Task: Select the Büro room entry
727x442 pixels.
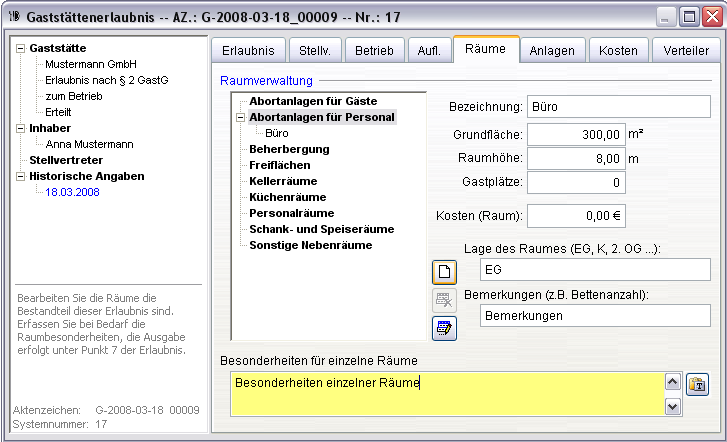Action: click(x=277, y=133)
